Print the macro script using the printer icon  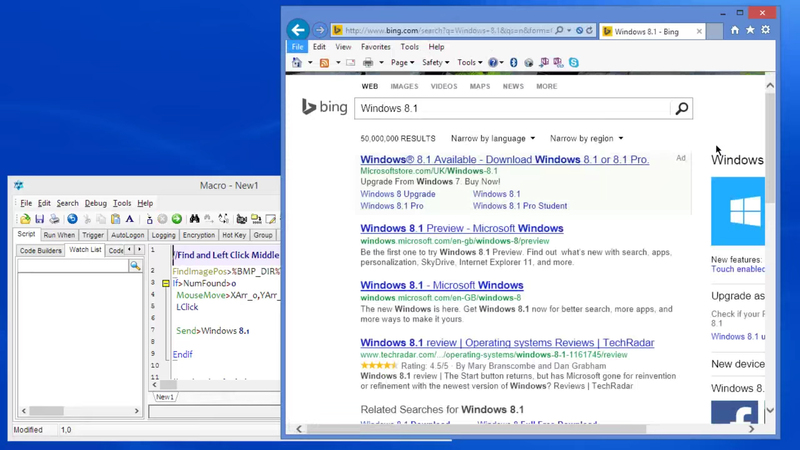tap(54, 219)
